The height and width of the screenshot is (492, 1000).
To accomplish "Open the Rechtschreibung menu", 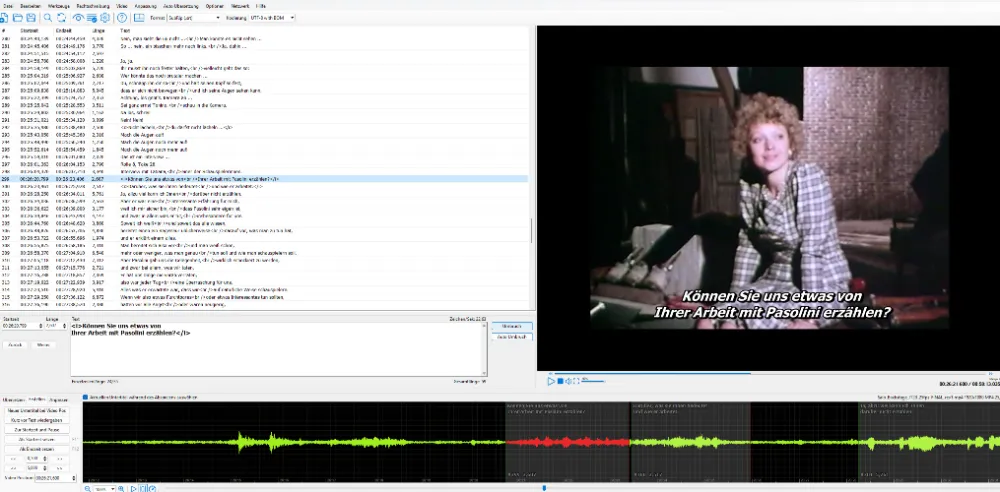I will [93, 5].
